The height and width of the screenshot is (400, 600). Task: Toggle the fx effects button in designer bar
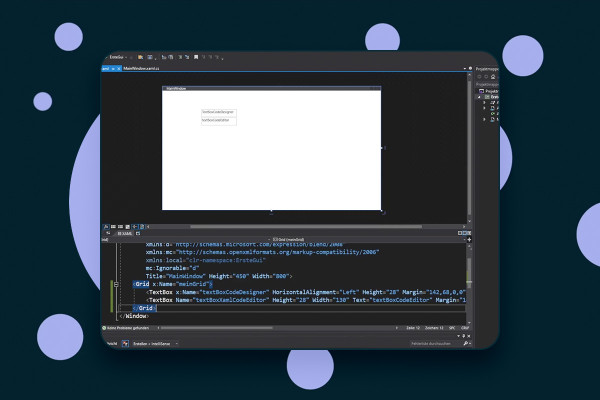coord(106,227)
